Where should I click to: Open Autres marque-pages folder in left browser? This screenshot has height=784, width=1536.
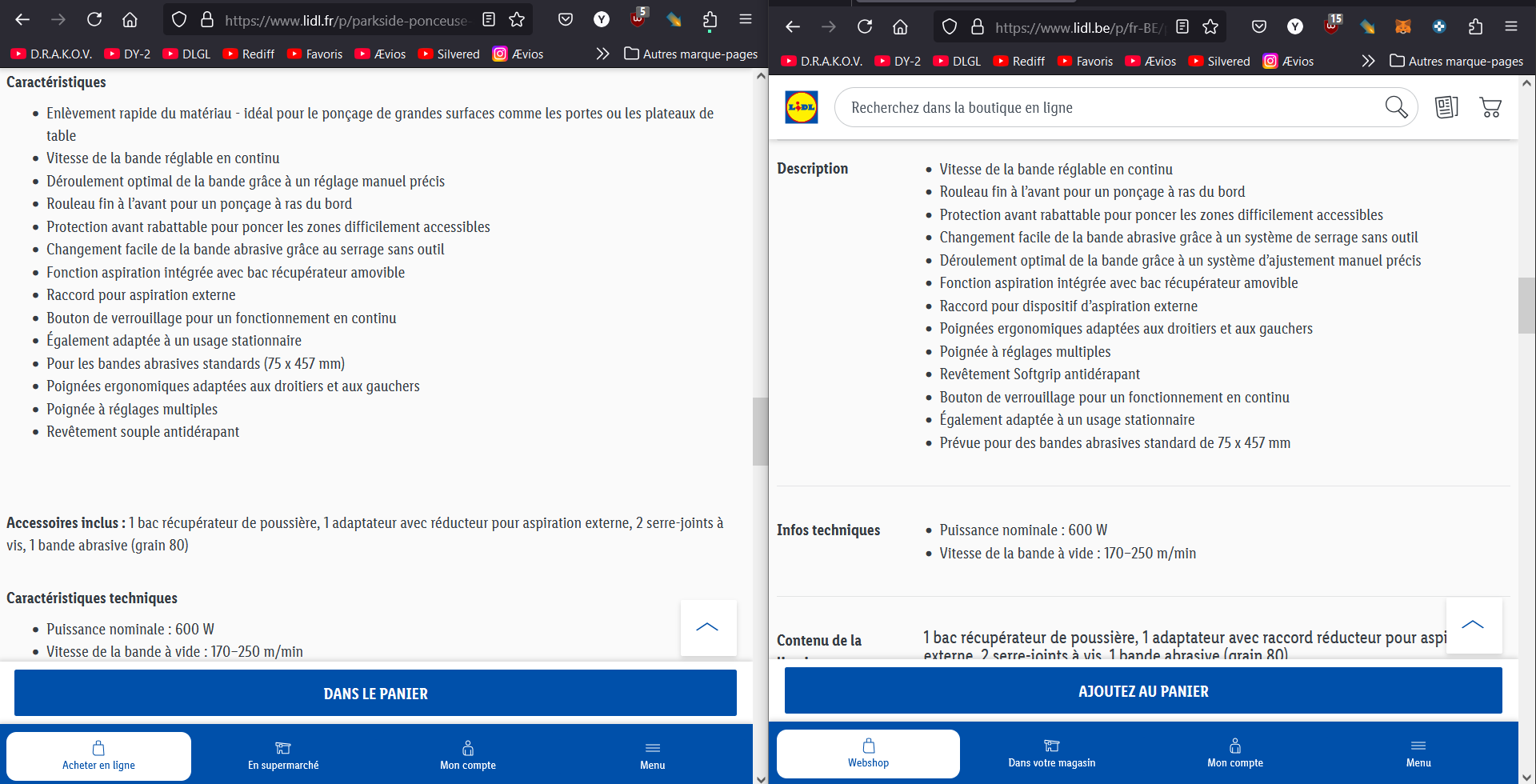pos(691,54)
